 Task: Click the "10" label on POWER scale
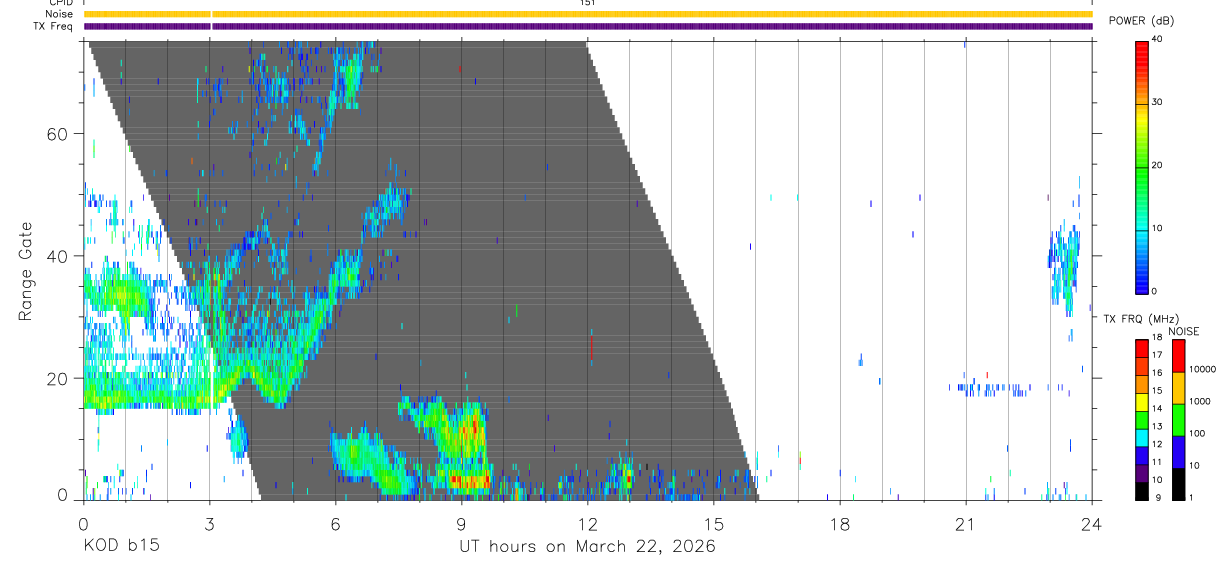pyautogui.click(x=1158, y=228)
